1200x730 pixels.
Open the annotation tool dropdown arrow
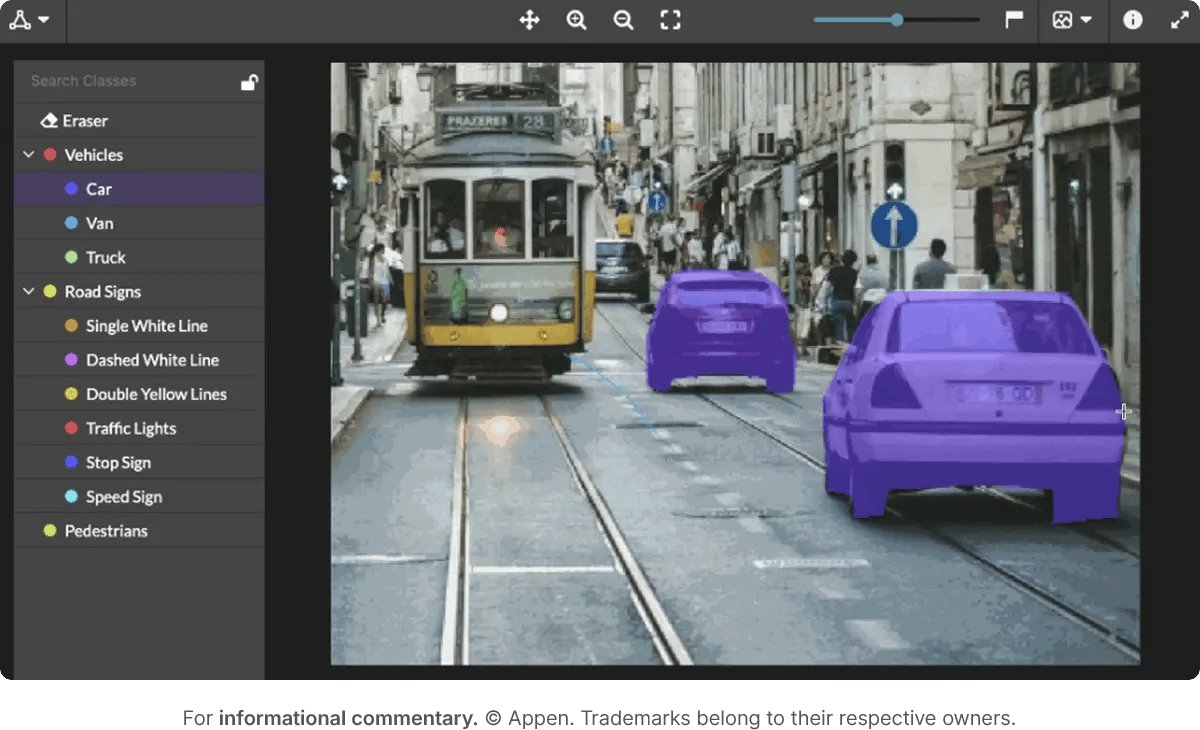(x=44, y=19)
